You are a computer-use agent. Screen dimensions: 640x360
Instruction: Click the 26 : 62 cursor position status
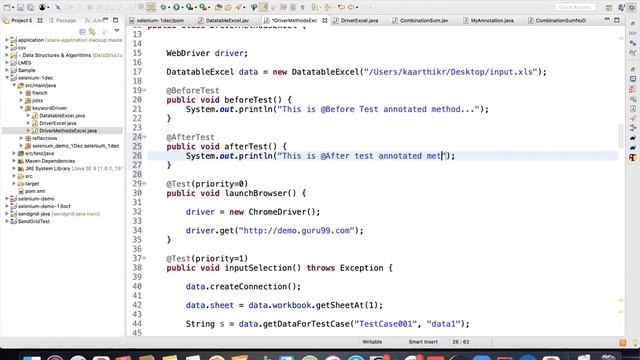(461, 342)
